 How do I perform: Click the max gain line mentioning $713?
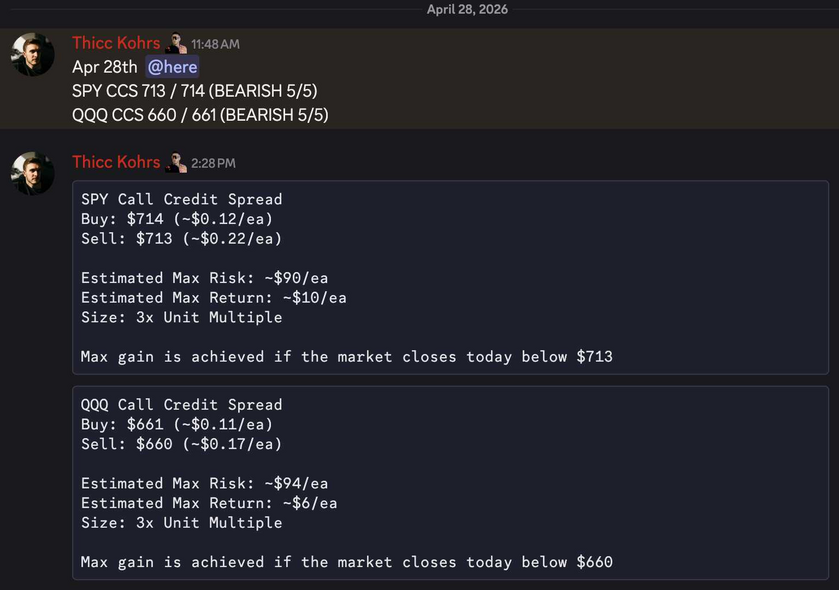[x=346, y=357]
